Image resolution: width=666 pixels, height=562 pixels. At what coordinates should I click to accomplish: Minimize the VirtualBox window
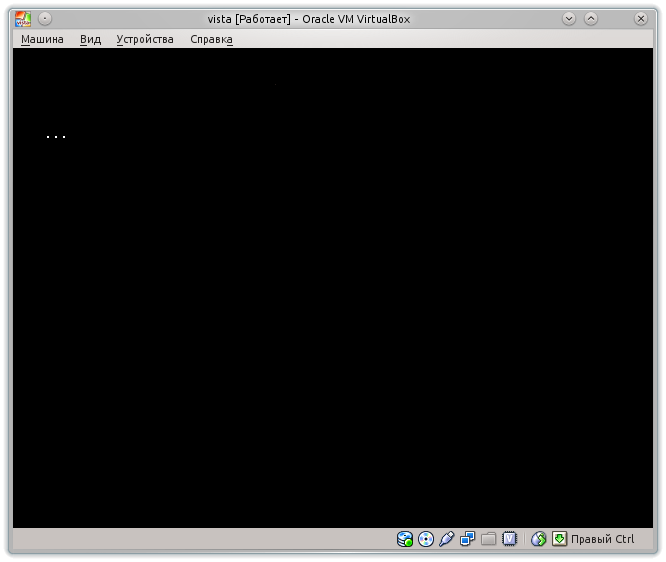click(569, 18)
